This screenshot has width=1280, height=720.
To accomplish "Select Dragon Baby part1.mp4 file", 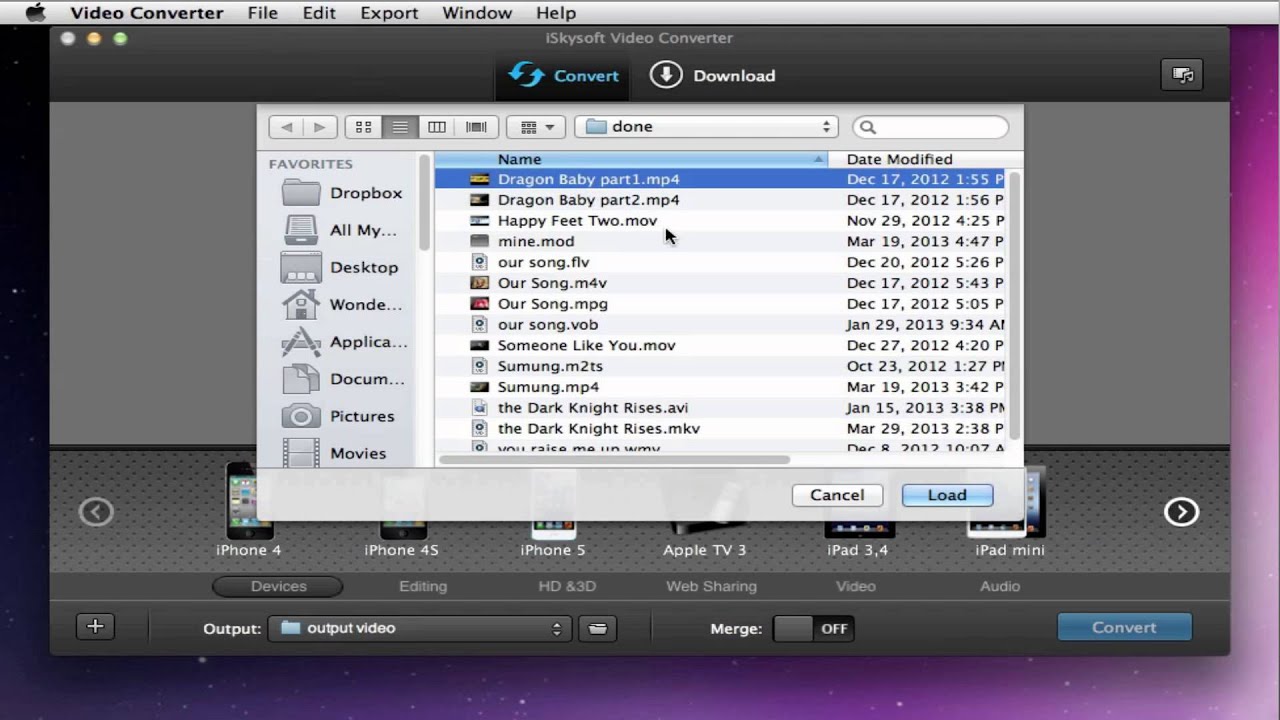I will pos(720,179).
